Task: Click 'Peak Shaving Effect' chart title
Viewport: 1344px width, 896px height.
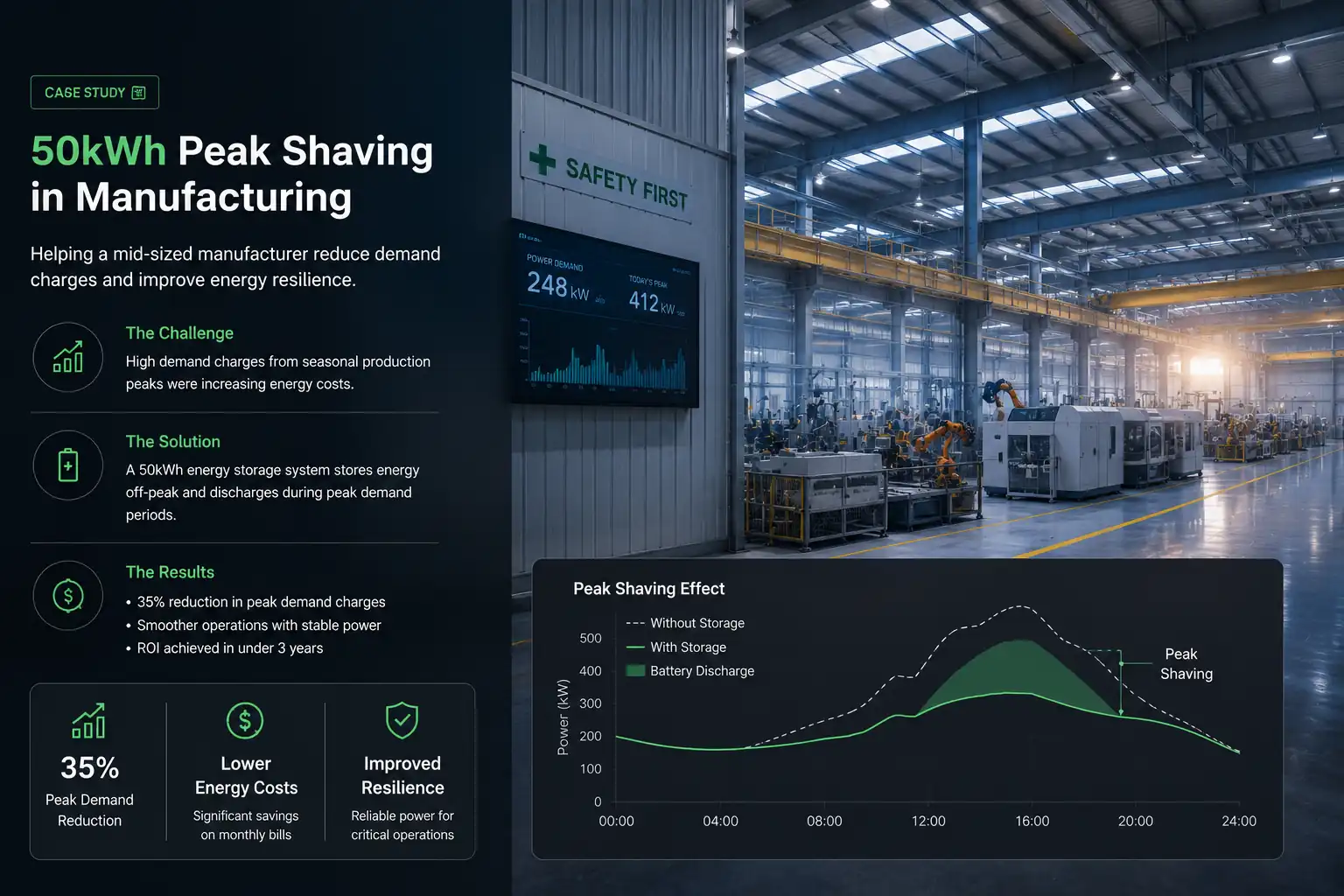Action: 649,589
